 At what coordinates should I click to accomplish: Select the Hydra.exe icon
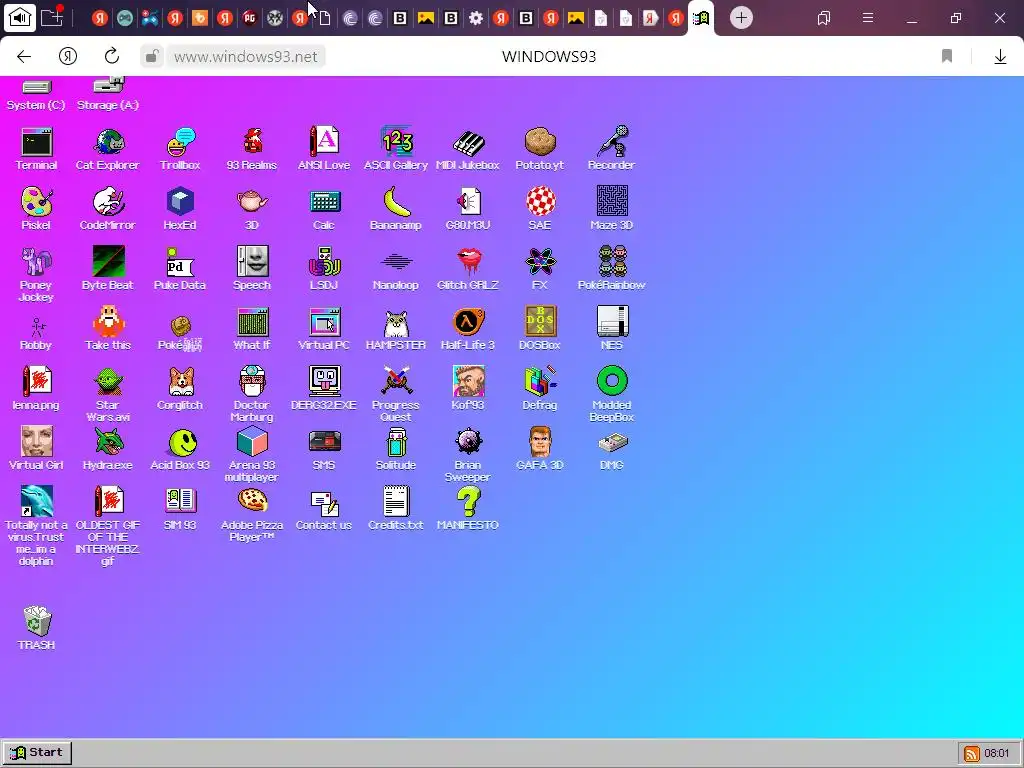(108, 449)
